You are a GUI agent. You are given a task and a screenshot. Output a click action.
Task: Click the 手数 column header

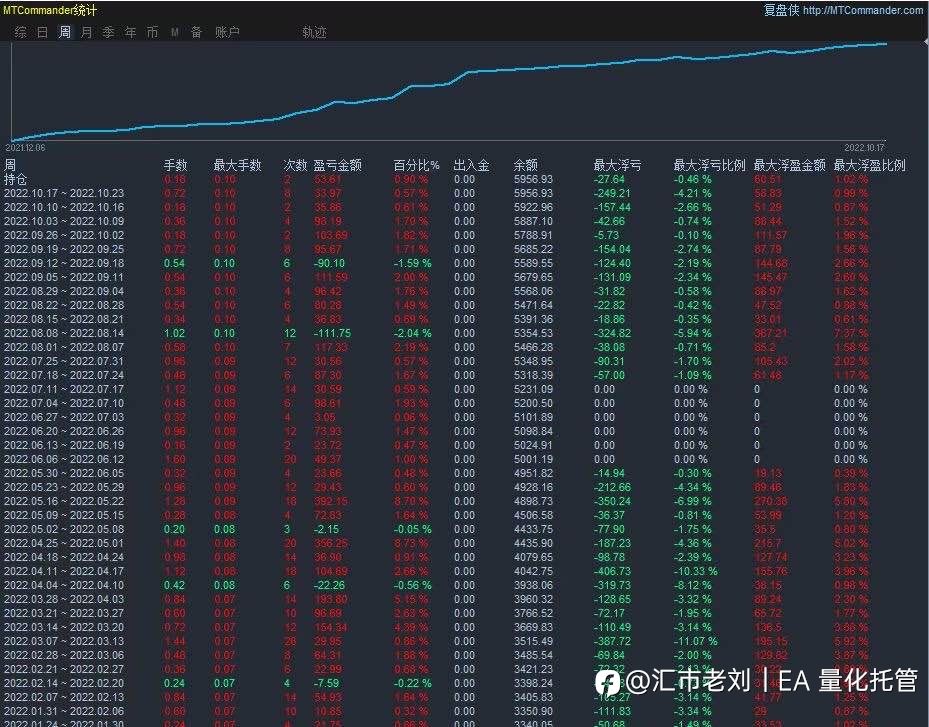coord(175,165)
